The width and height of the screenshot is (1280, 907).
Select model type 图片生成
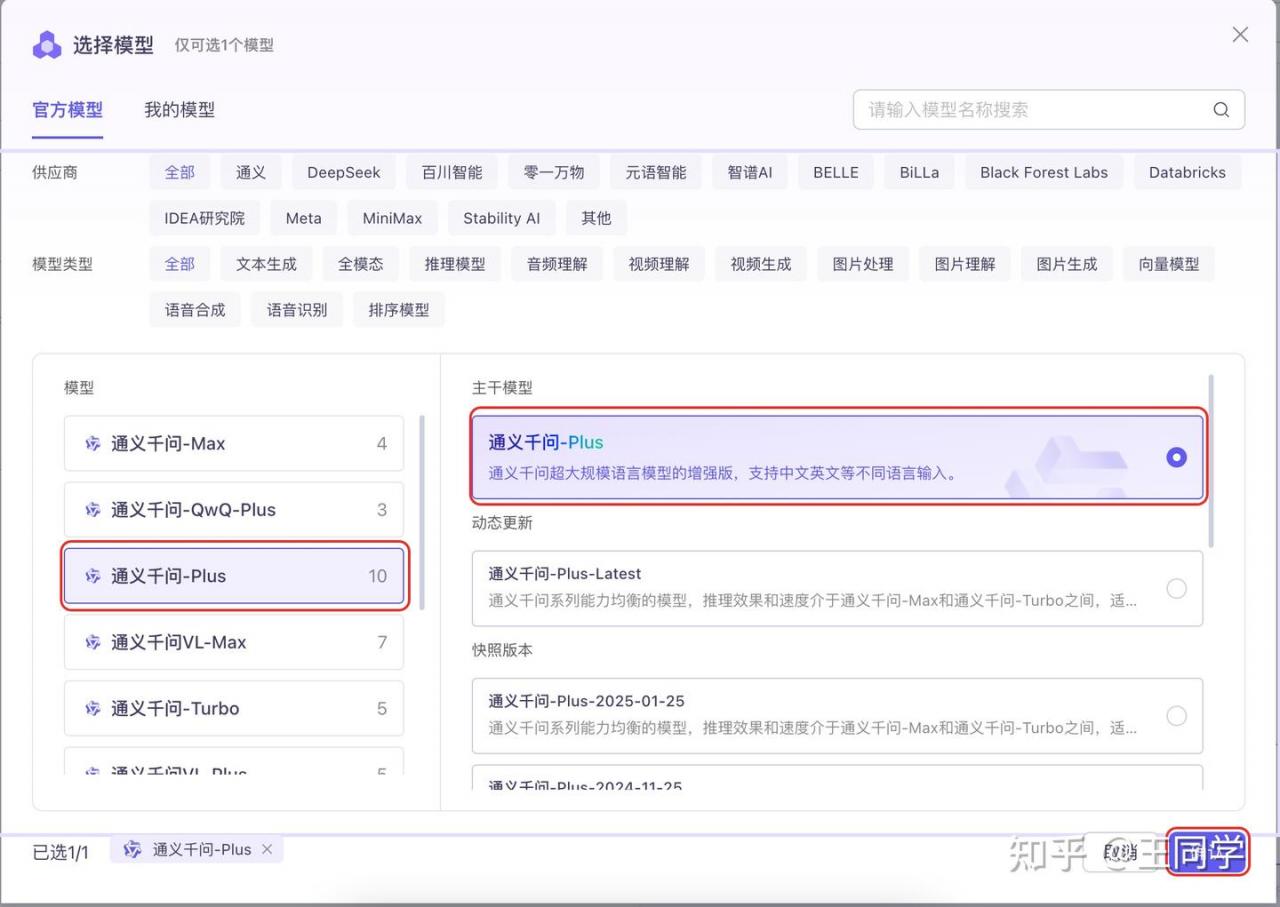pyautogui.click(x=1067, y=264)
